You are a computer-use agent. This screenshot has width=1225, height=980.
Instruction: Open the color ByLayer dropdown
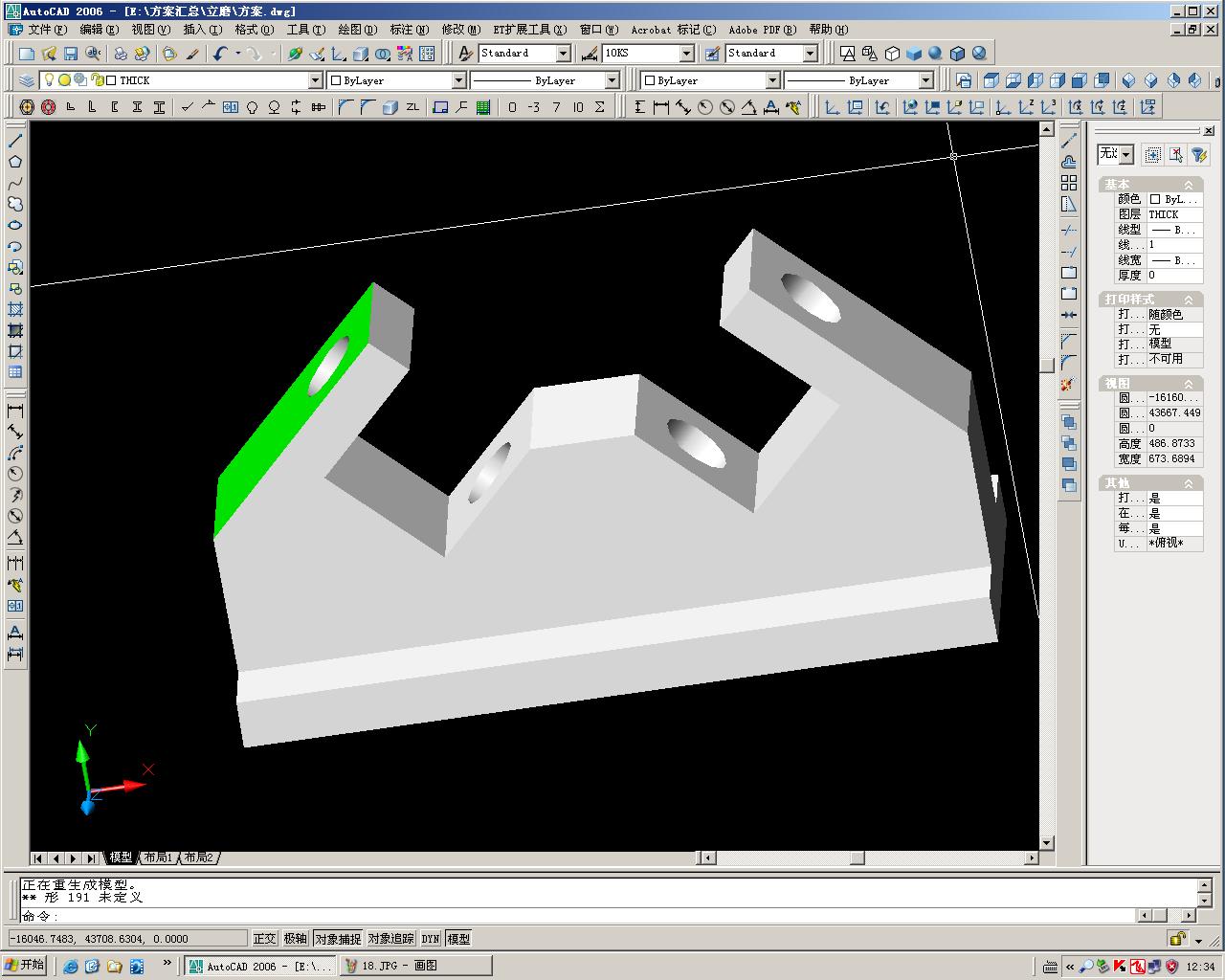[x=458, y=80]
